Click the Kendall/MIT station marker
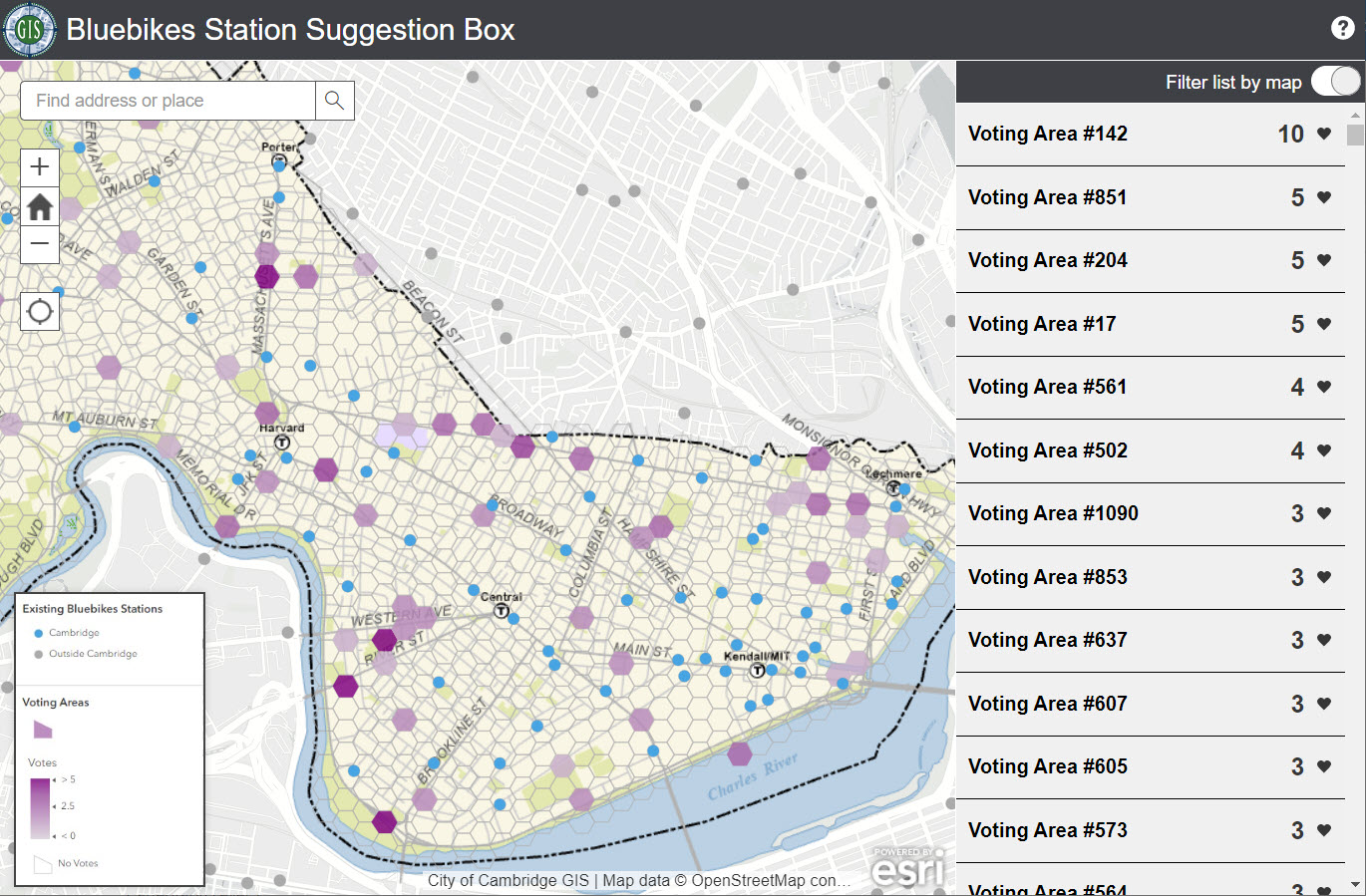This screenshot has width=1366, height=896. tap(758, 671)
